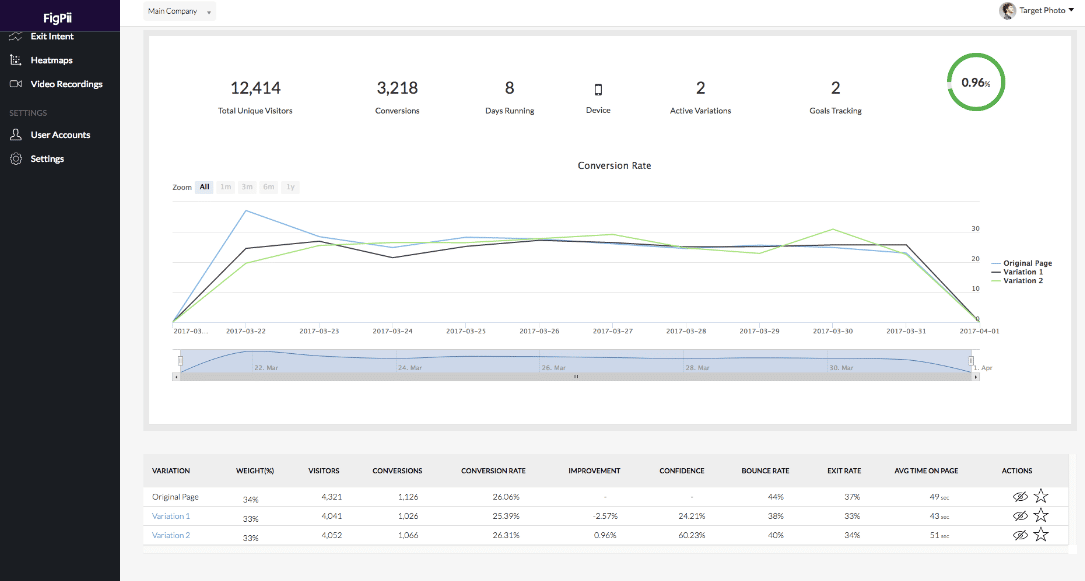1085x581 pixels.
Task: Click the Device phone icon in stats bar
Action: 597,87
